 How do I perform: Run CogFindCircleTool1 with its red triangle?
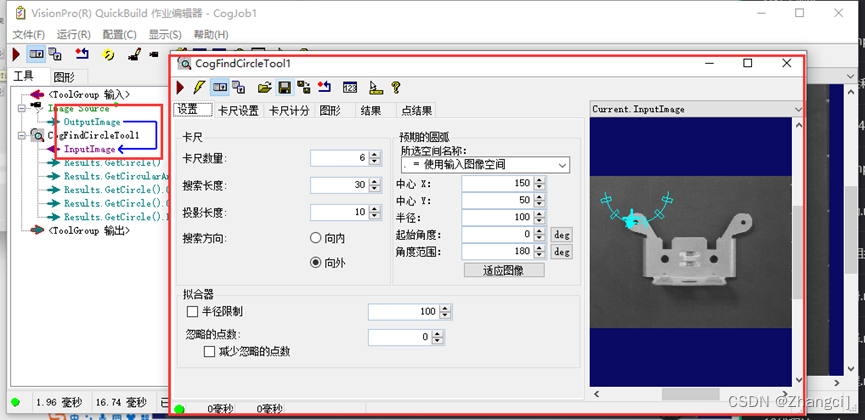pos(180,87)
